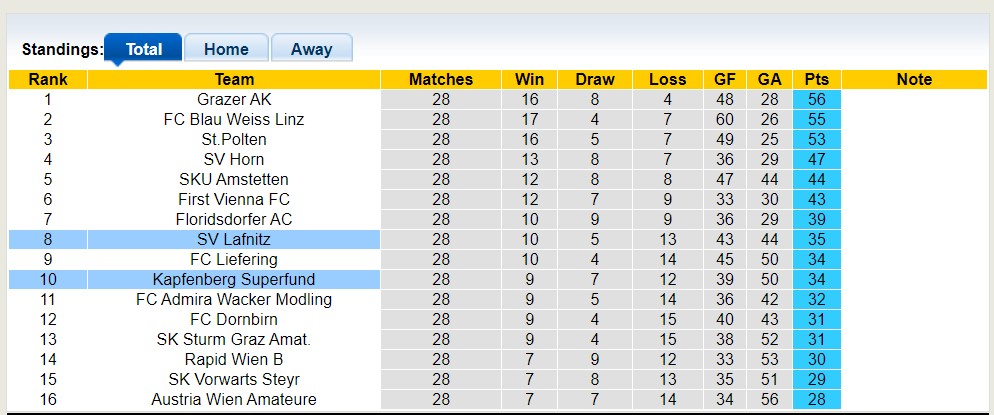Open the FC Admira Wacker Modling link
994x415 pixels.
[x=234, y=299]
